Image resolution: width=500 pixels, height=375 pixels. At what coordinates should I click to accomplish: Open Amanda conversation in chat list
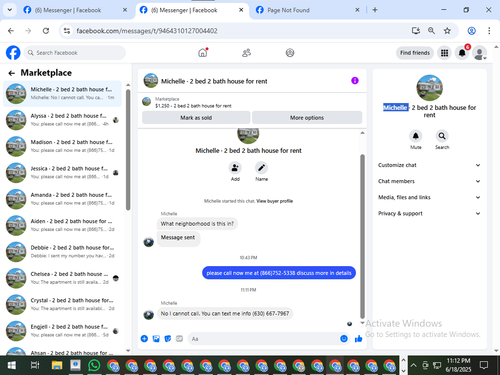62,199
